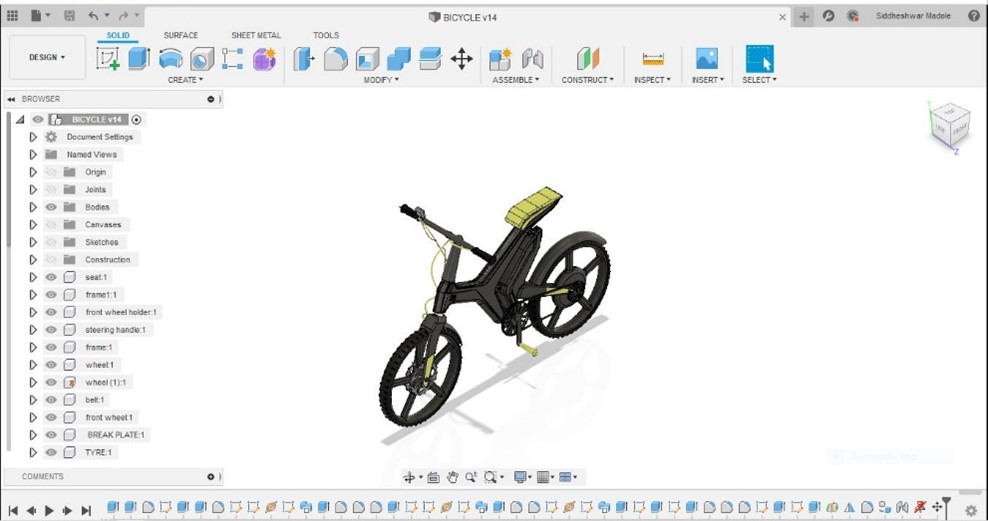The image size is (988, 521).
Task: Open Siddheshwar Madole account menu
Action: click(913, 16)
